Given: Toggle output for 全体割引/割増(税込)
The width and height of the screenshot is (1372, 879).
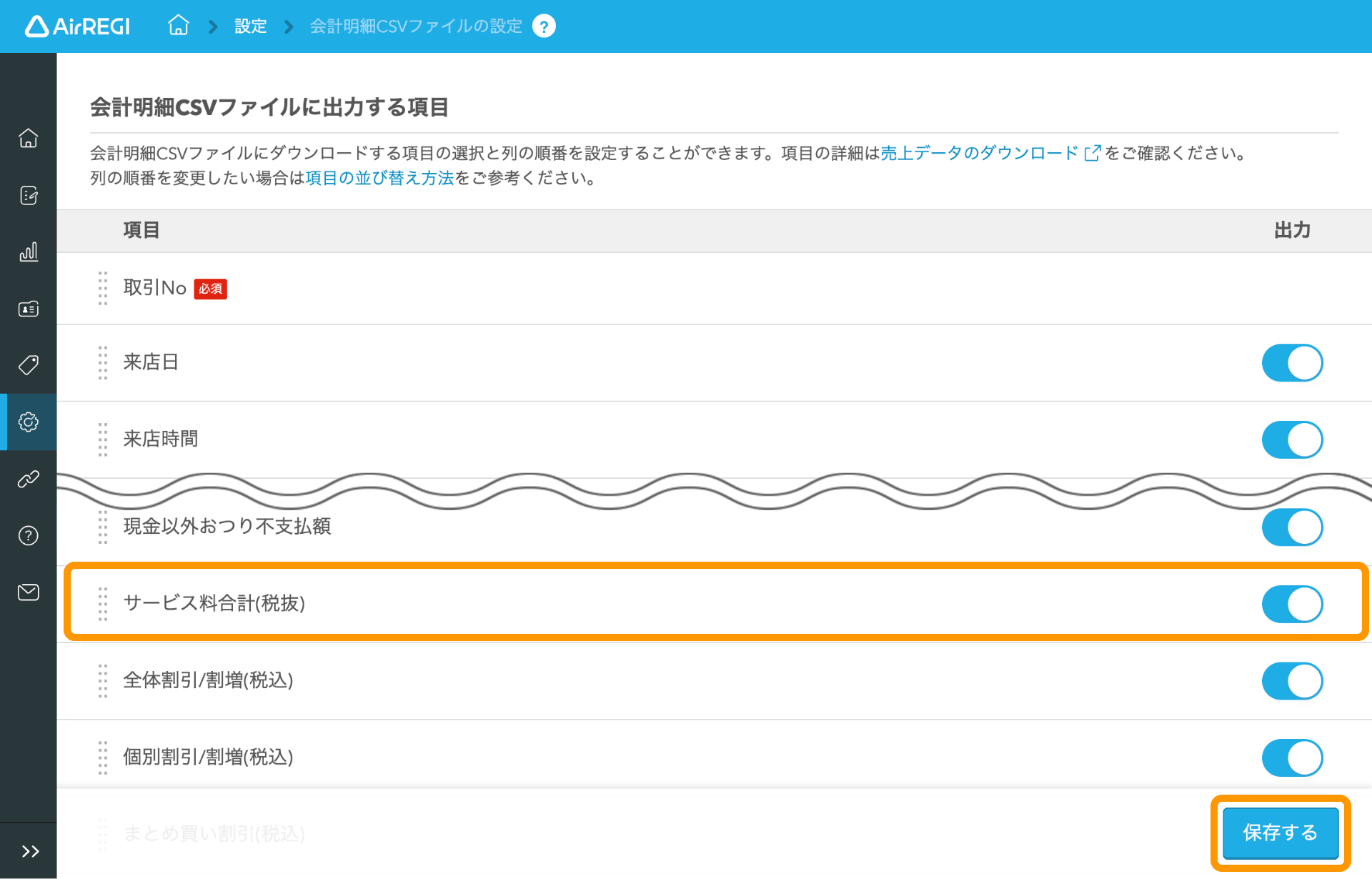Looking at the screenshot, I should click(x=1292, y=681).
